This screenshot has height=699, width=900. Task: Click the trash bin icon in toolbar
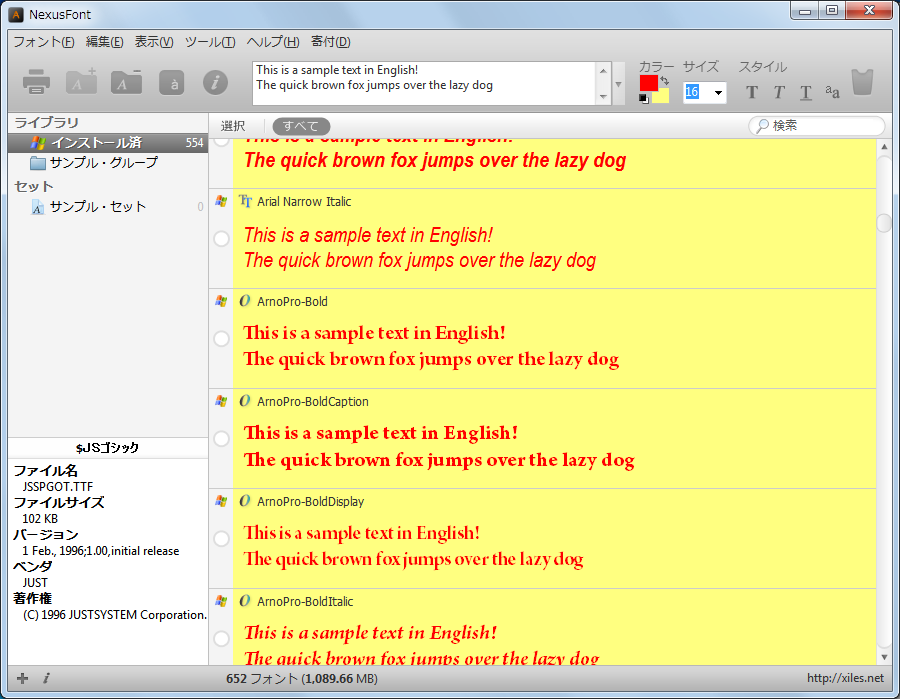click(862, 83)
